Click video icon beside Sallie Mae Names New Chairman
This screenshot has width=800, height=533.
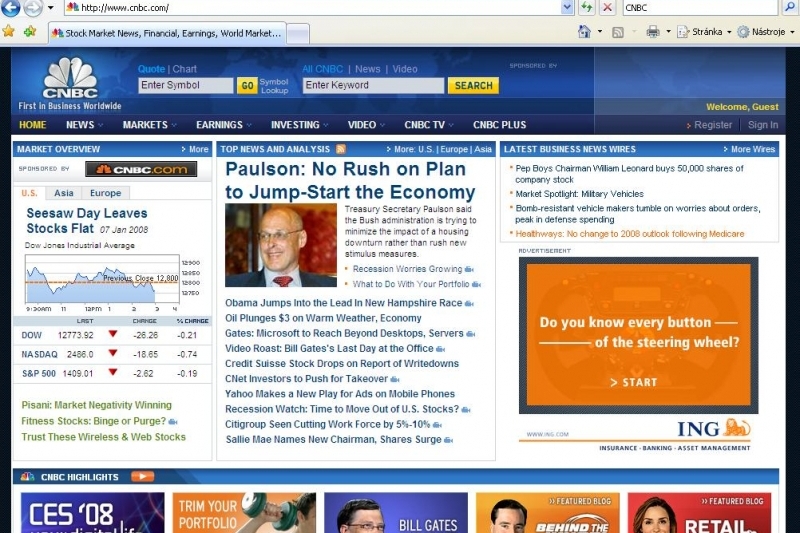coord(448,440)
